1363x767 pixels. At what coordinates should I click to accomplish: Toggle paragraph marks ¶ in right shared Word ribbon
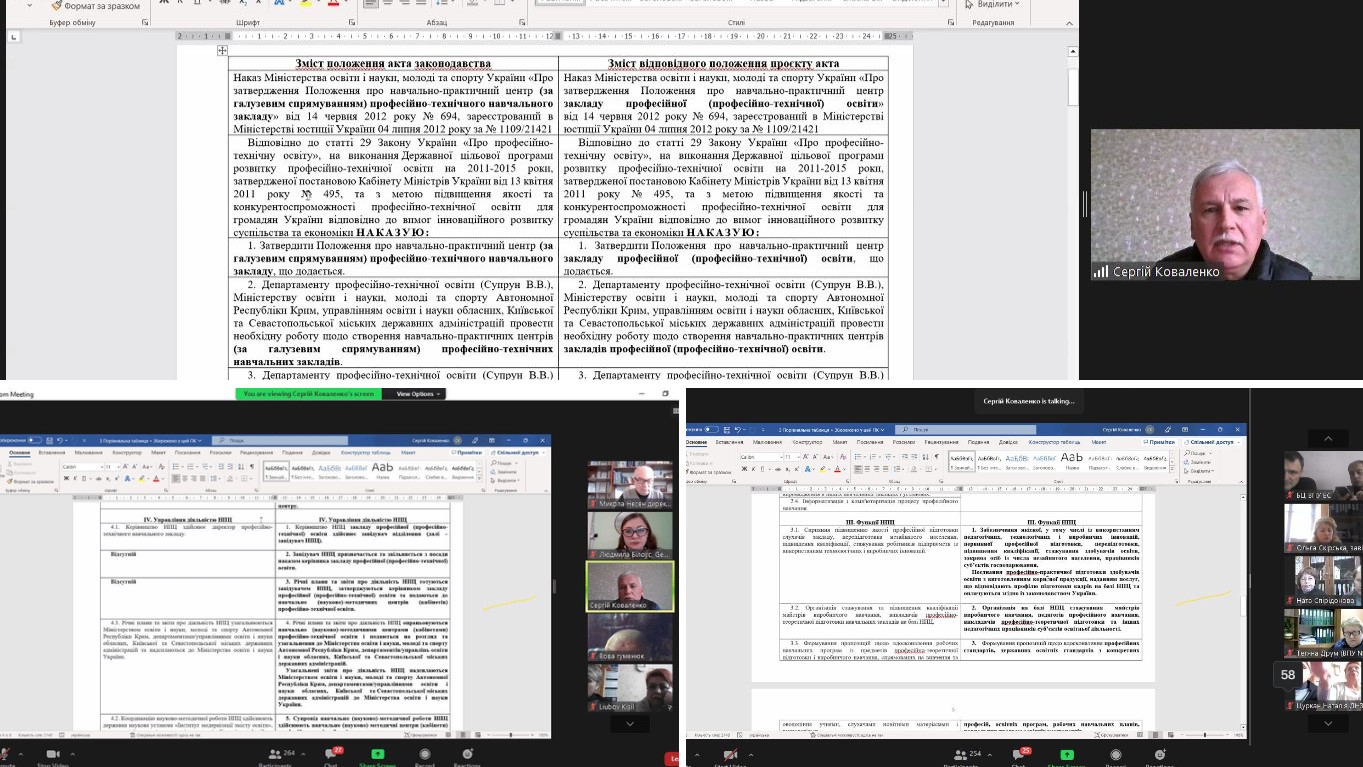(935, 457)
